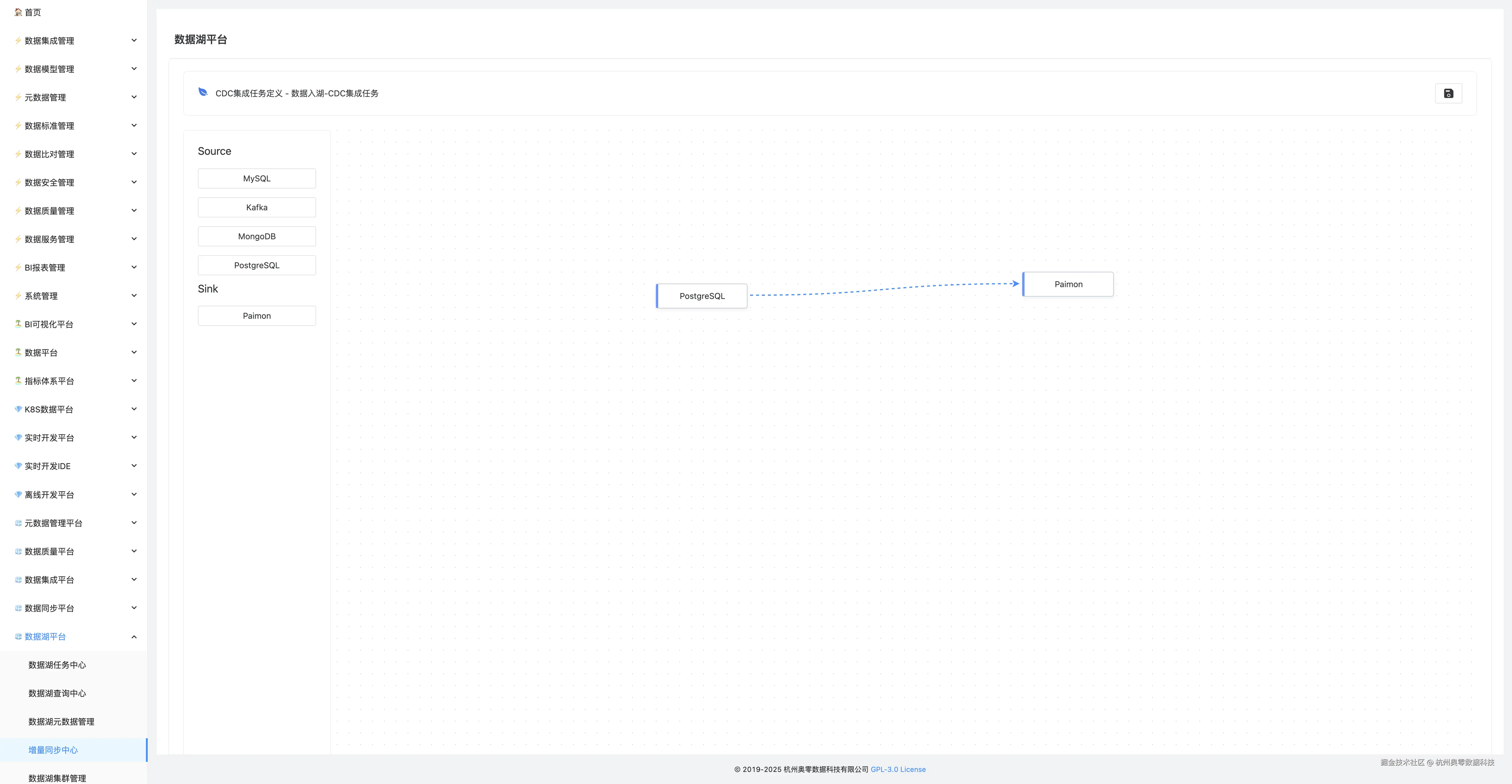The height and width of the screenshot is (784, 1512).
Task: Select the Paimon node on canvas
Action: click(1068, 284)
